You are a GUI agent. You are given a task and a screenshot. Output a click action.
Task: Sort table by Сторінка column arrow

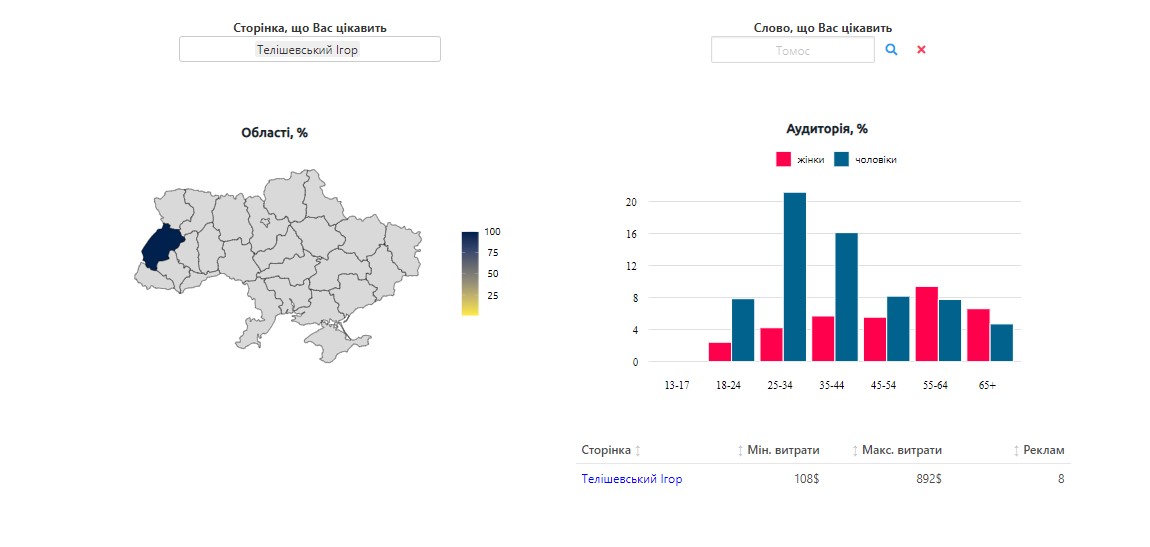[638, 451]
